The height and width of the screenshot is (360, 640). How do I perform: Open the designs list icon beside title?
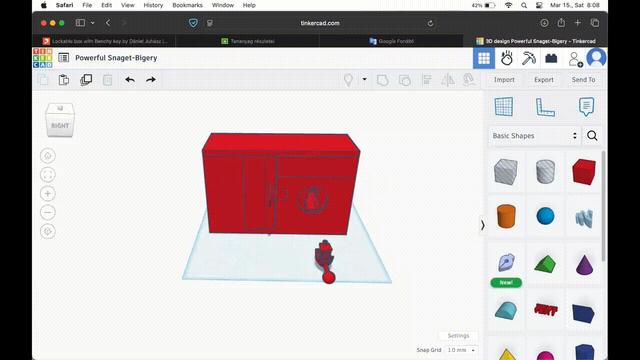pyautogui.click(x=63, y=58)
